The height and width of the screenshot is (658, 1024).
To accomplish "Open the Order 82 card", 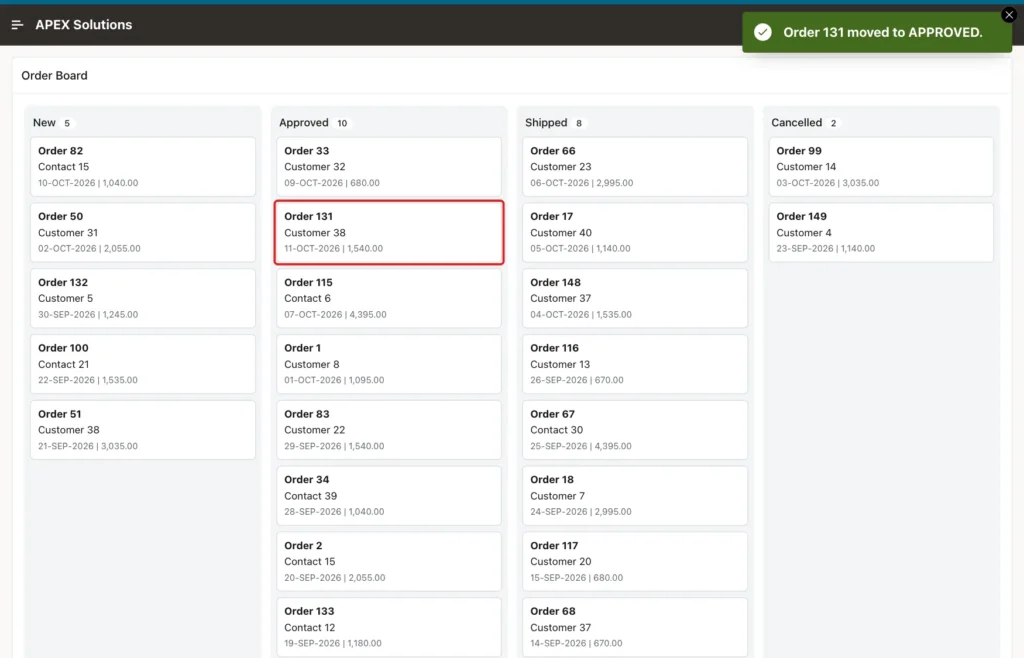I will tap(143, 166).
